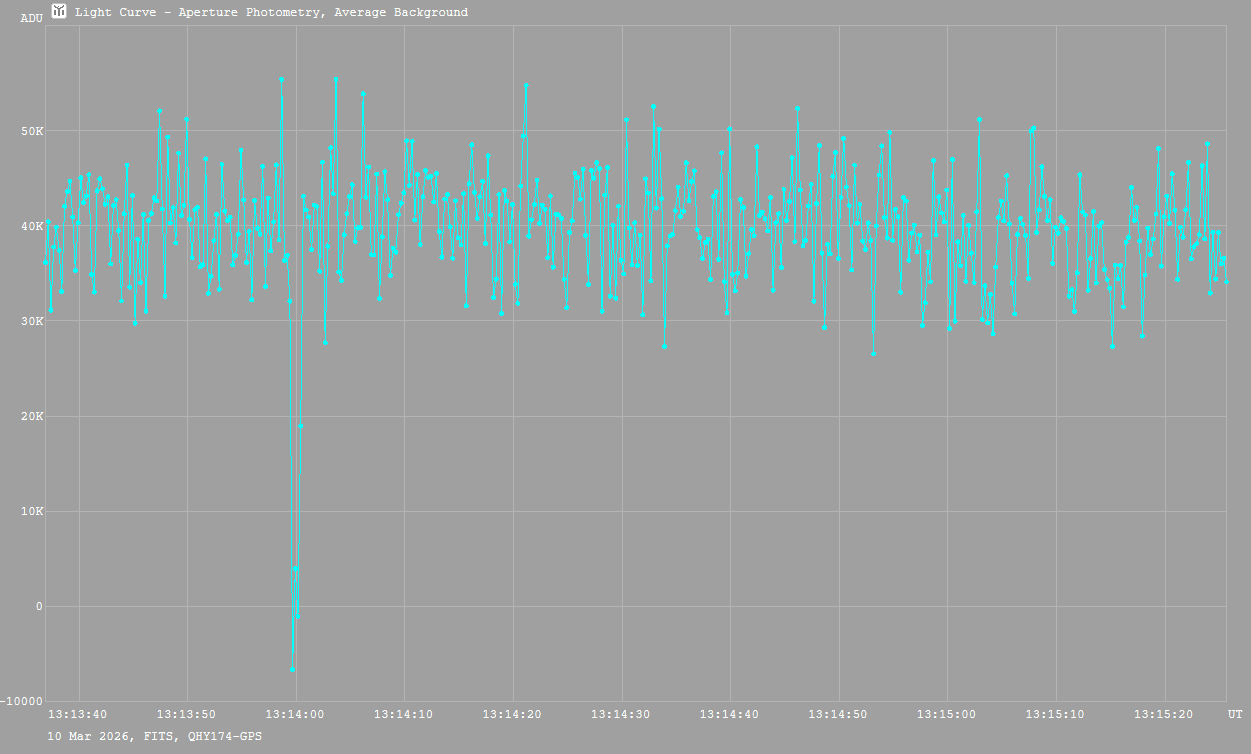The height and width of the screenshot is (754, 1251).
Task: Pick the peak data point near 13:14:21
Action: tap(526, 86)
